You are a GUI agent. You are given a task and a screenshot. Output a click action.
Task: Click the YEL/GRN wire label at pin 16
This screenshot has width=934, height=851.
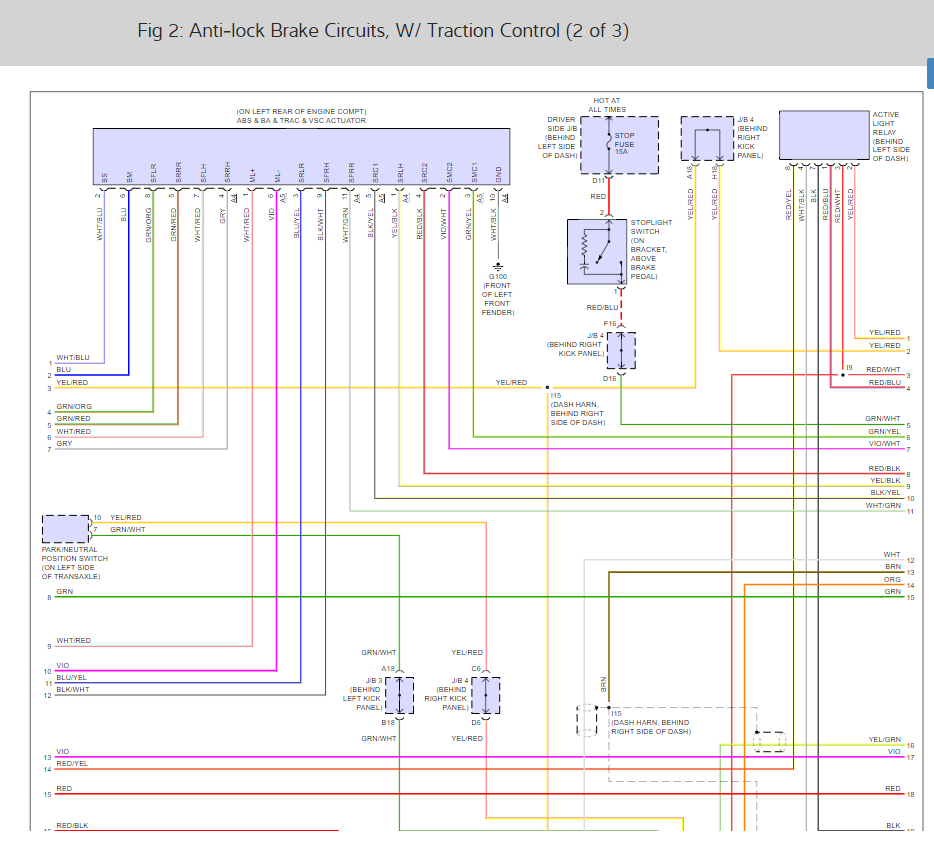tap(885, 739)
